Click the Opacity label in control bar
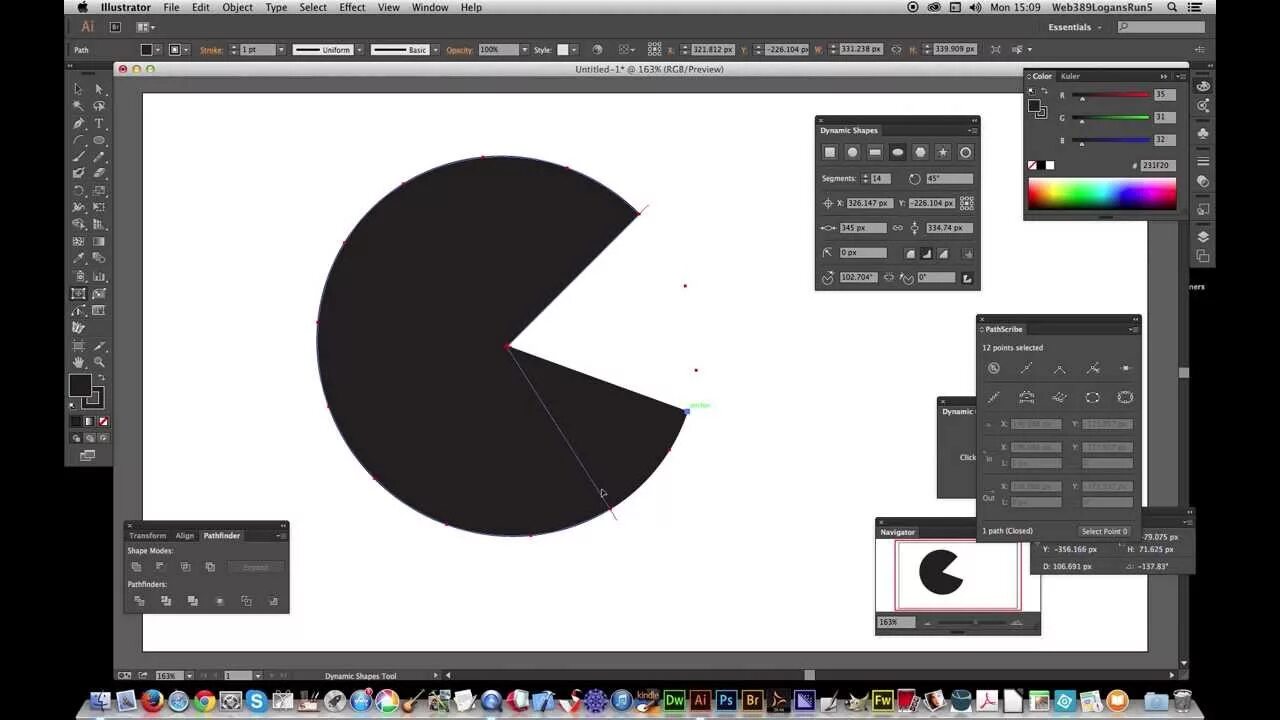 click(460, 49)
